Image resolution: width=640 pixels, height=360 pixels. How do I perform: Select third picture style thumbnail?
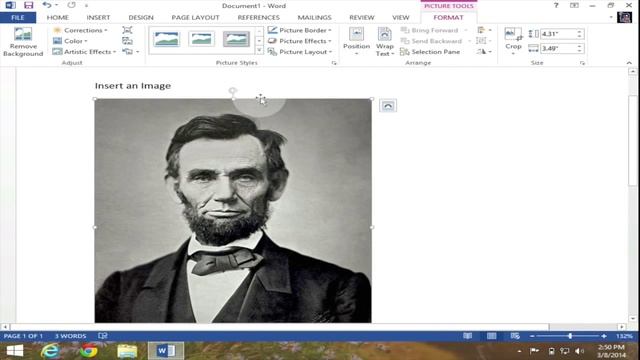pyautogui.click(x=236, y=39)
